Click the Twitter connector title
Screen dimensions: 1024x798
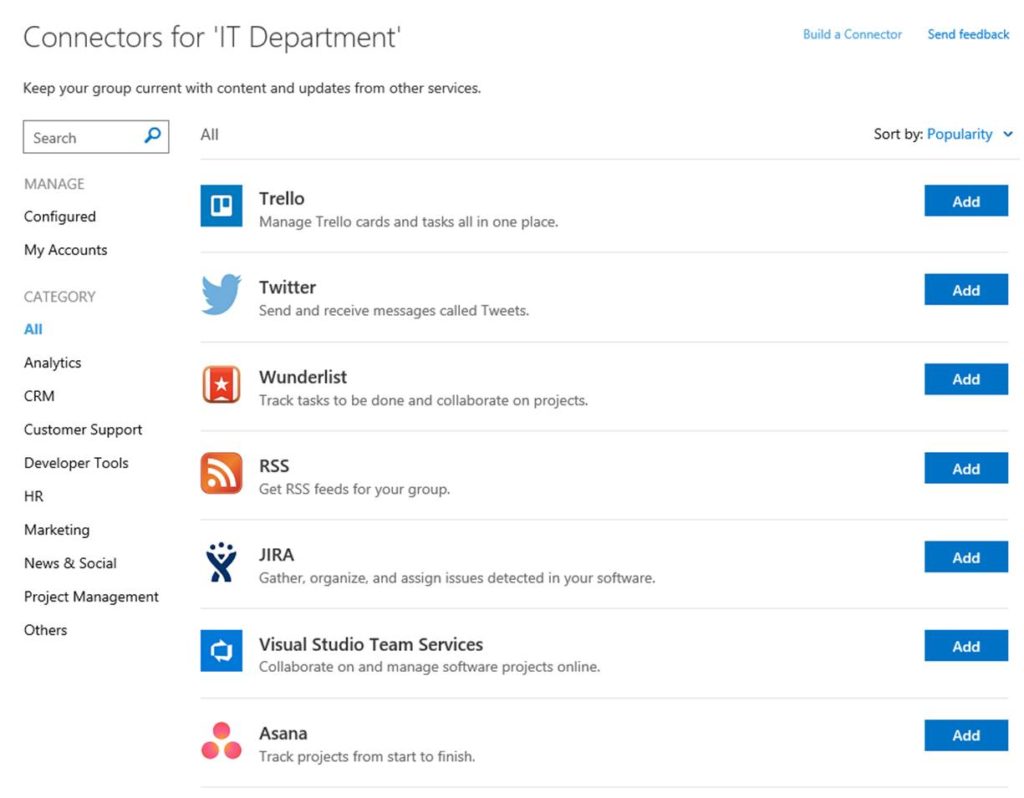tap(287, 287)
